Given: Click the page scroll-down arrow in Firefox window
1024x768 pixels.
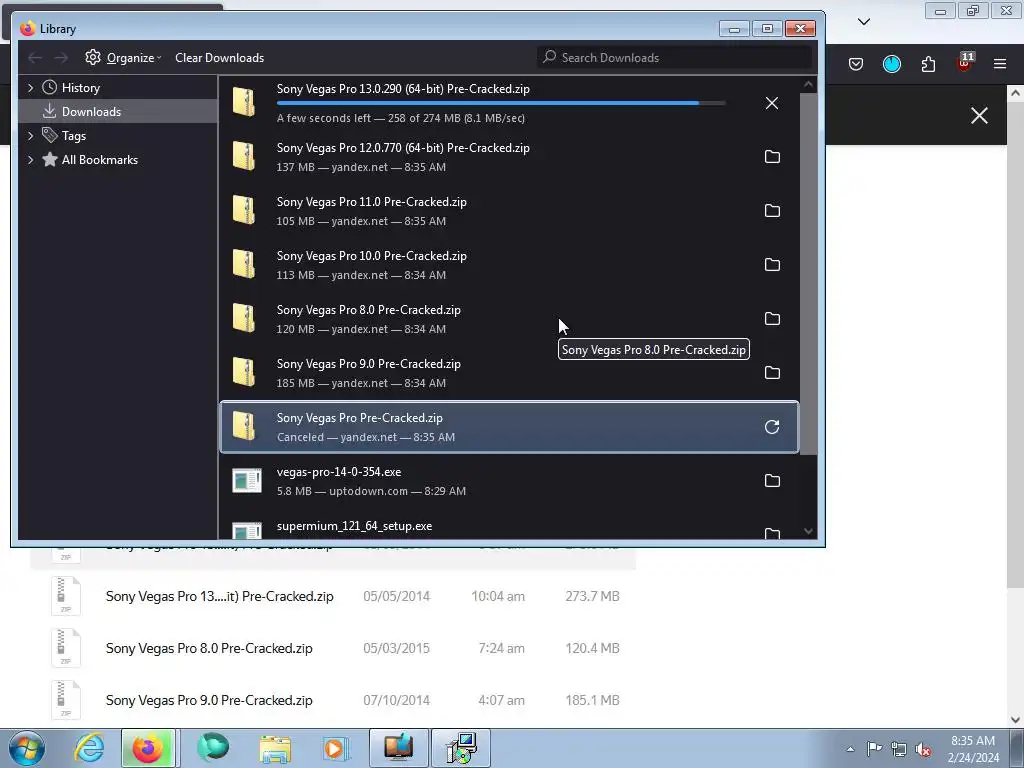Looking at the screenshot, I should 1016,720.
